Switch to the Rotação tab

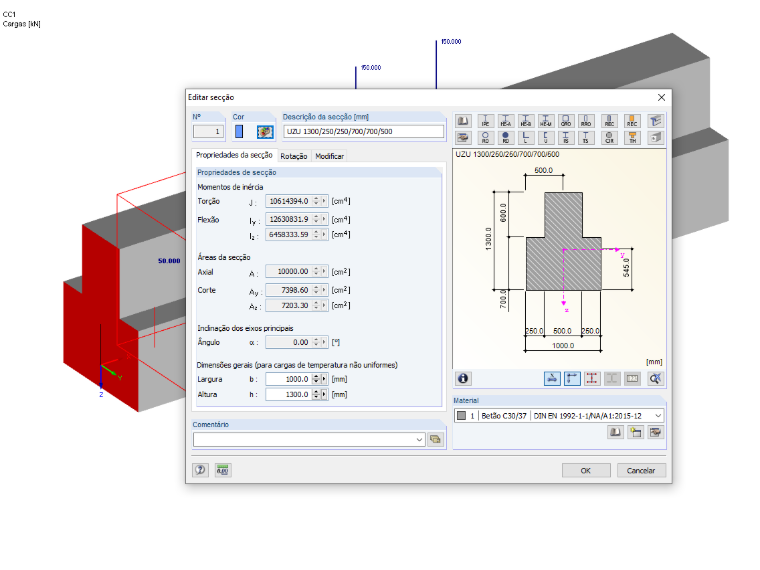click(x=294, y=156)
